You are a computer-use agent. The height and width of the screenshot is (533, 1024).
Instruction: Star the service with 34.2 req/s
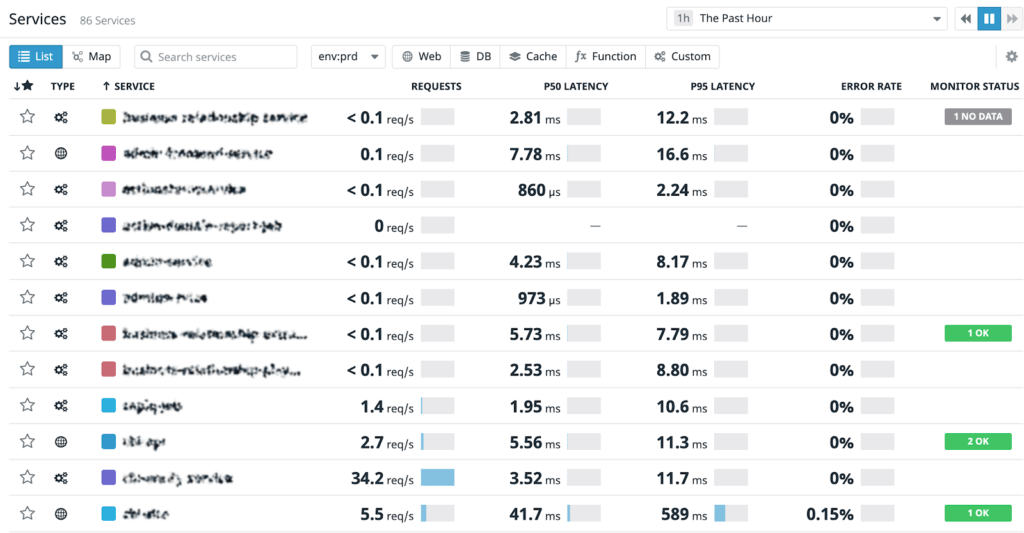tap(27, 478)
